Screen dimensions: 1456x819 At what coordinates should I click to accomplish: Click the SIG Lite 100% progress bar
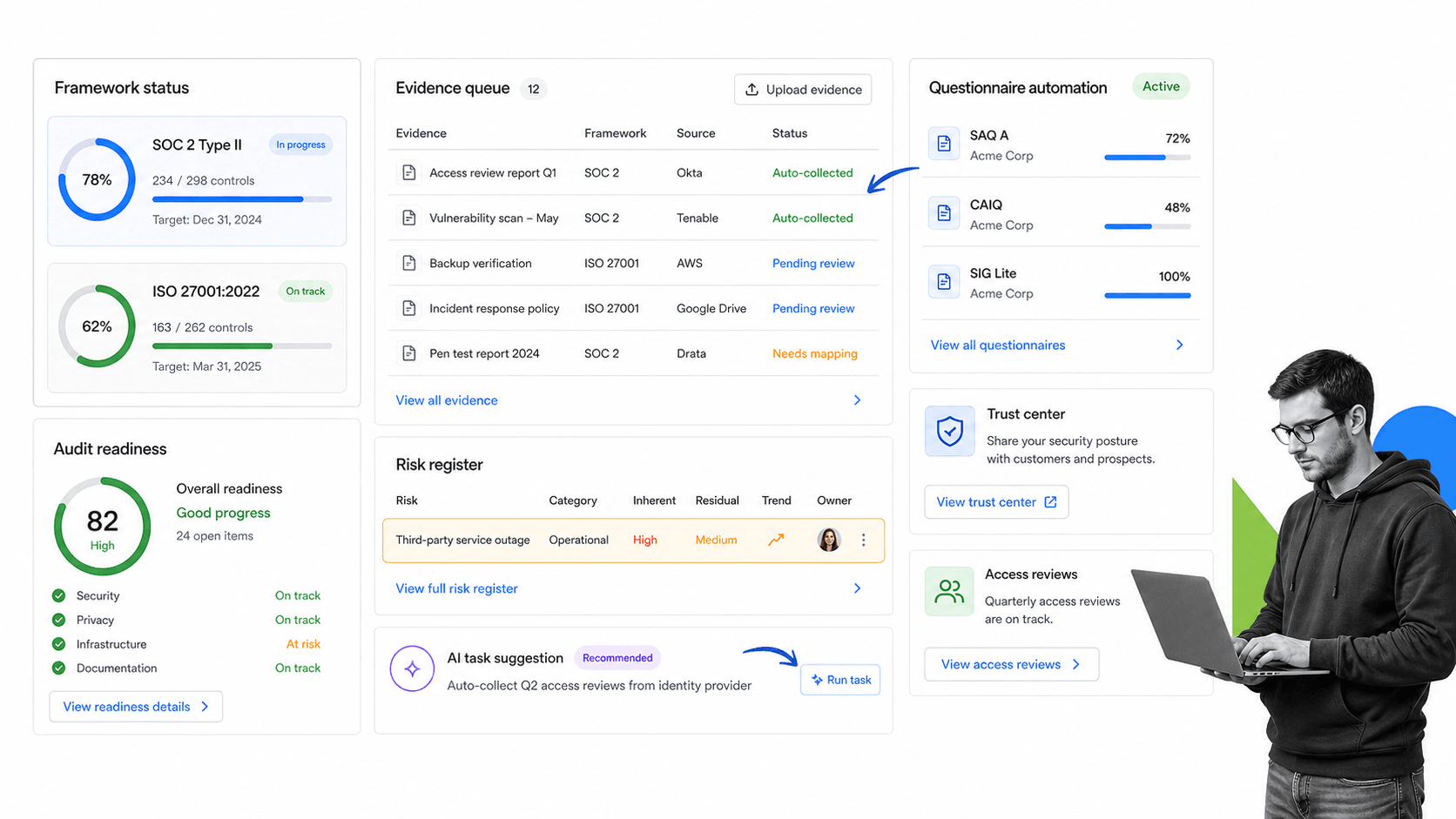(x=1147, y=295)
